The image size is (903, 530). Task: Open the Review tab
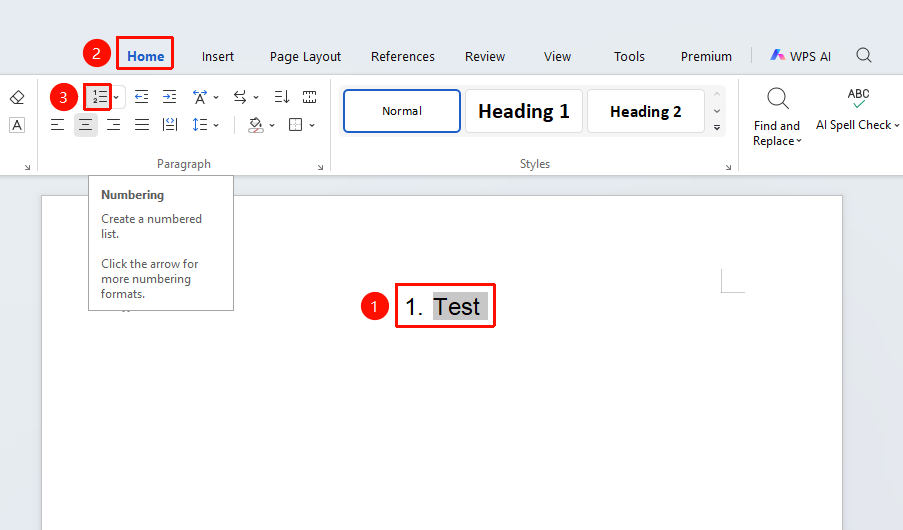[x=485, y=56]
